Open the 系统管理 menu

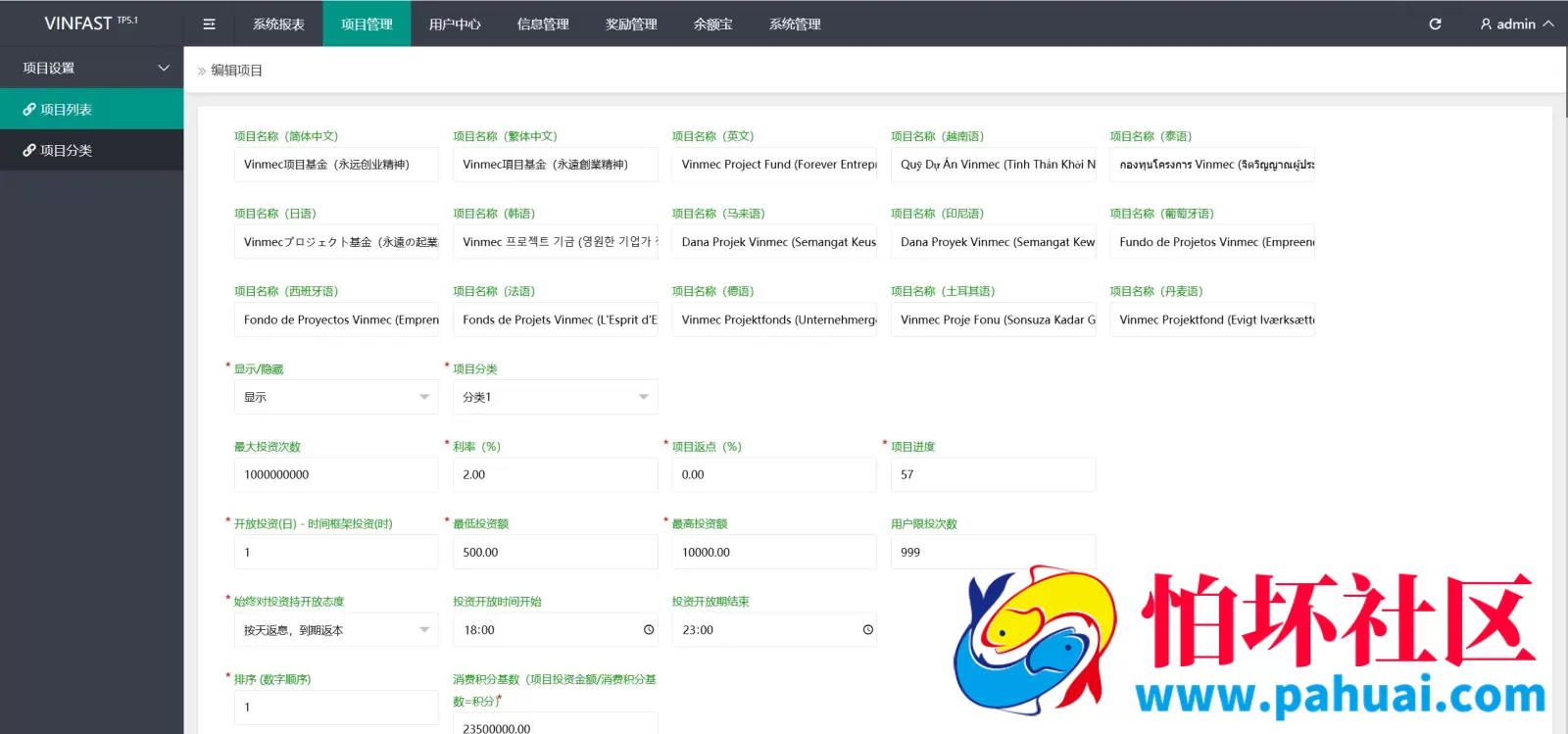point(795,24)
